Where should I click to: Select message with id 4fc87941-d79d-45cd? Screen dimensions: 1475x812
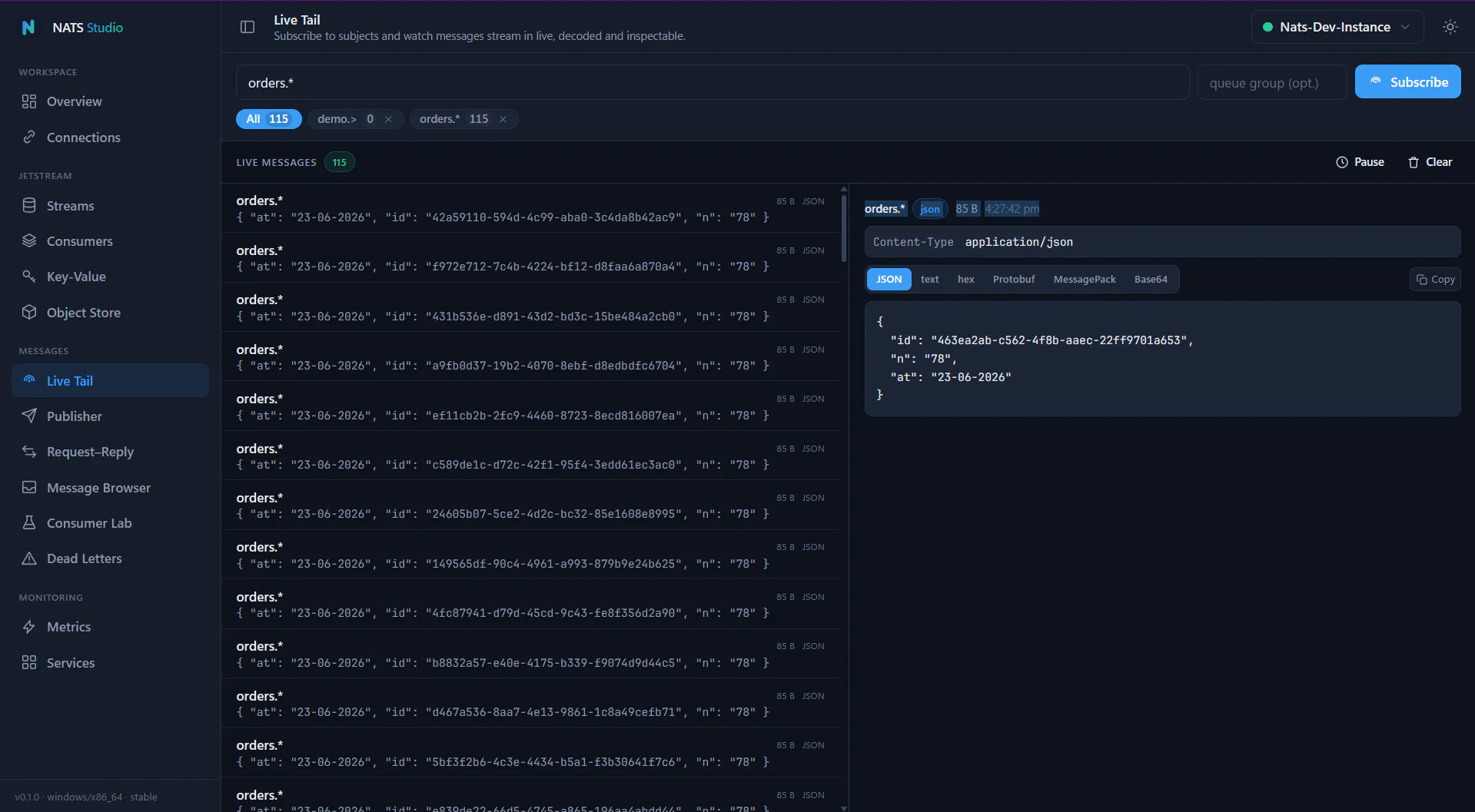pos(530,605)
